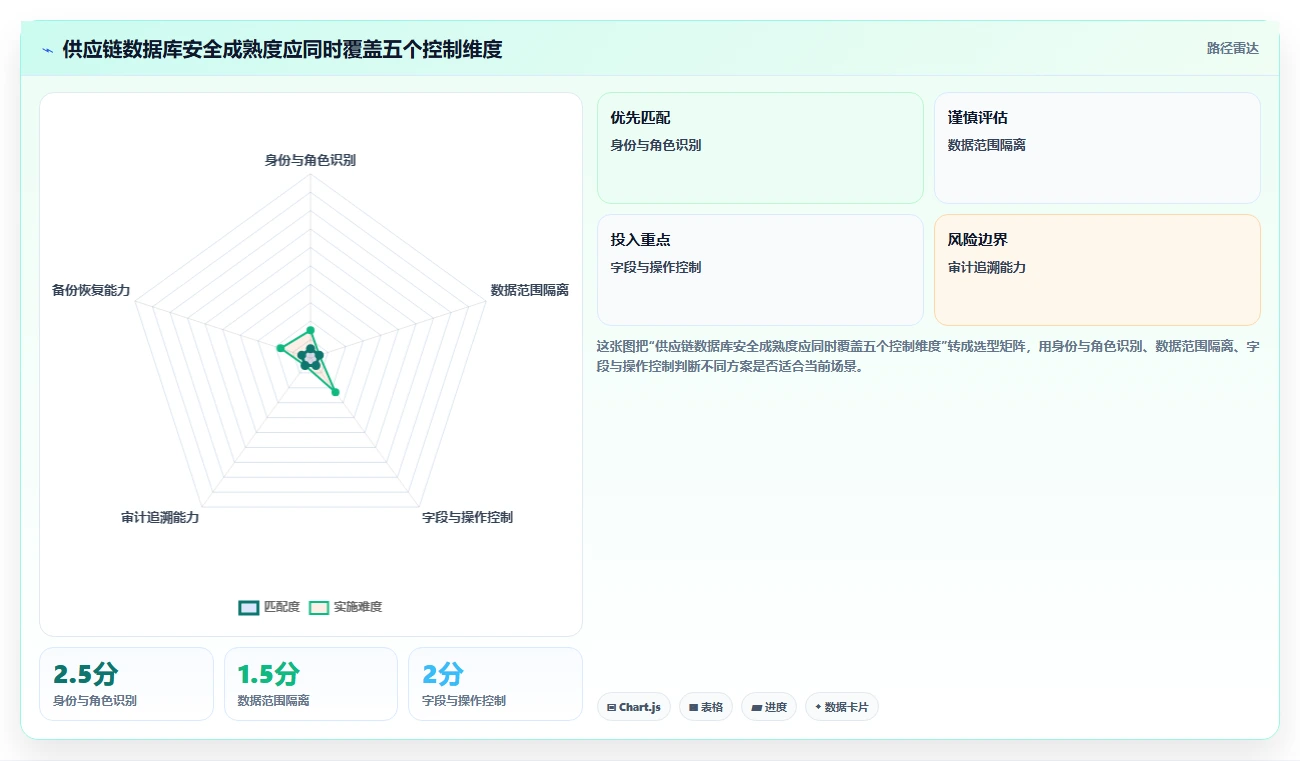Select the 表格 tag
This screenshot has width=1300, height=761.
706,707
